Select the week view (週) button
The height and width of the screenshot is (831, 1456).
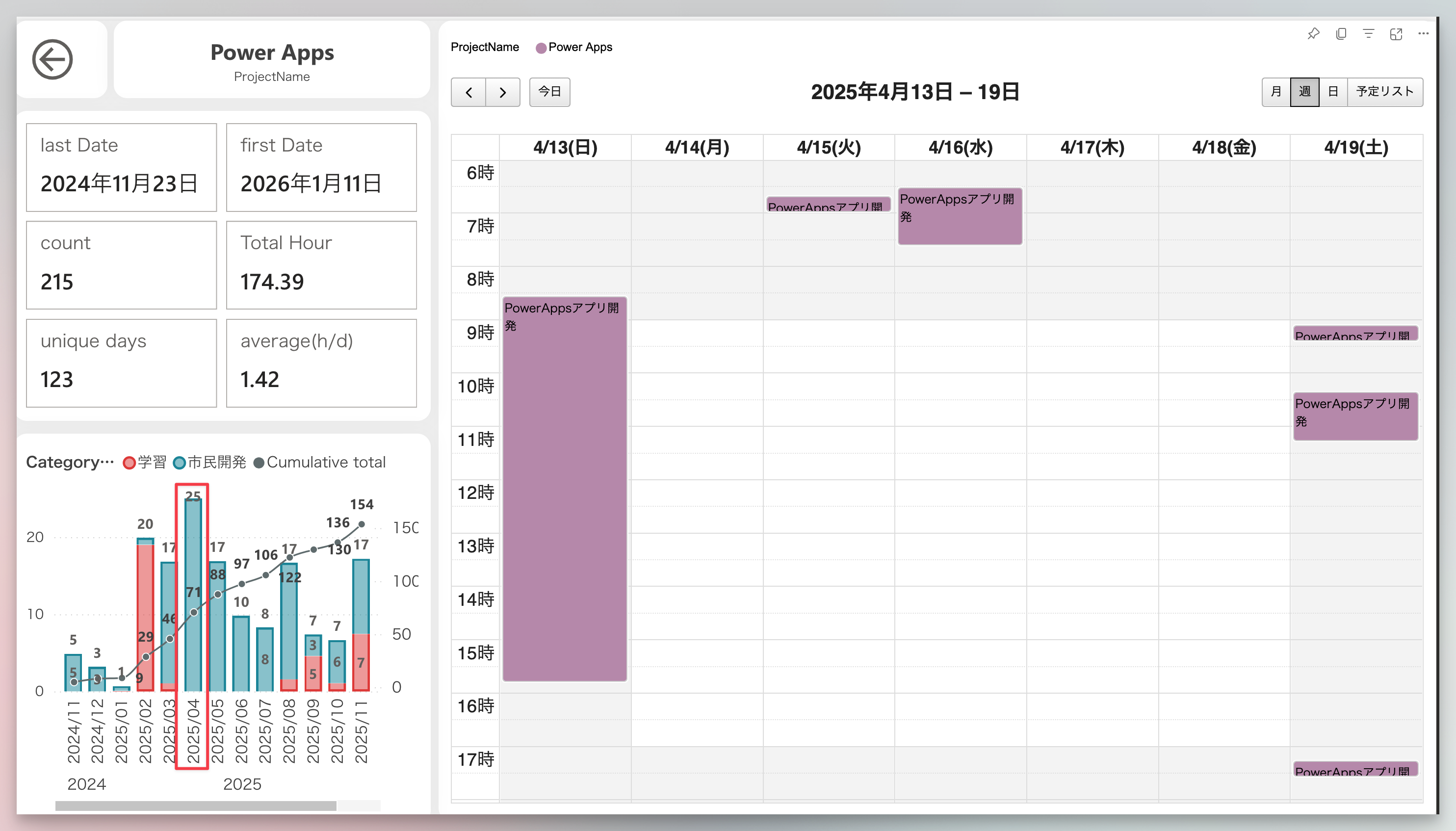pyautogui.click(x=1305, y=92)
